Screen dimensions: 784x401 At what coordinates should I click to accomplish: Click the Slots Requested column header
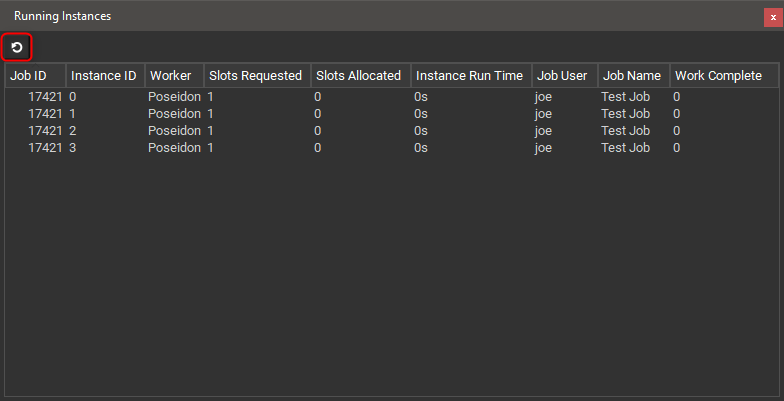click(x=255, y=76)
